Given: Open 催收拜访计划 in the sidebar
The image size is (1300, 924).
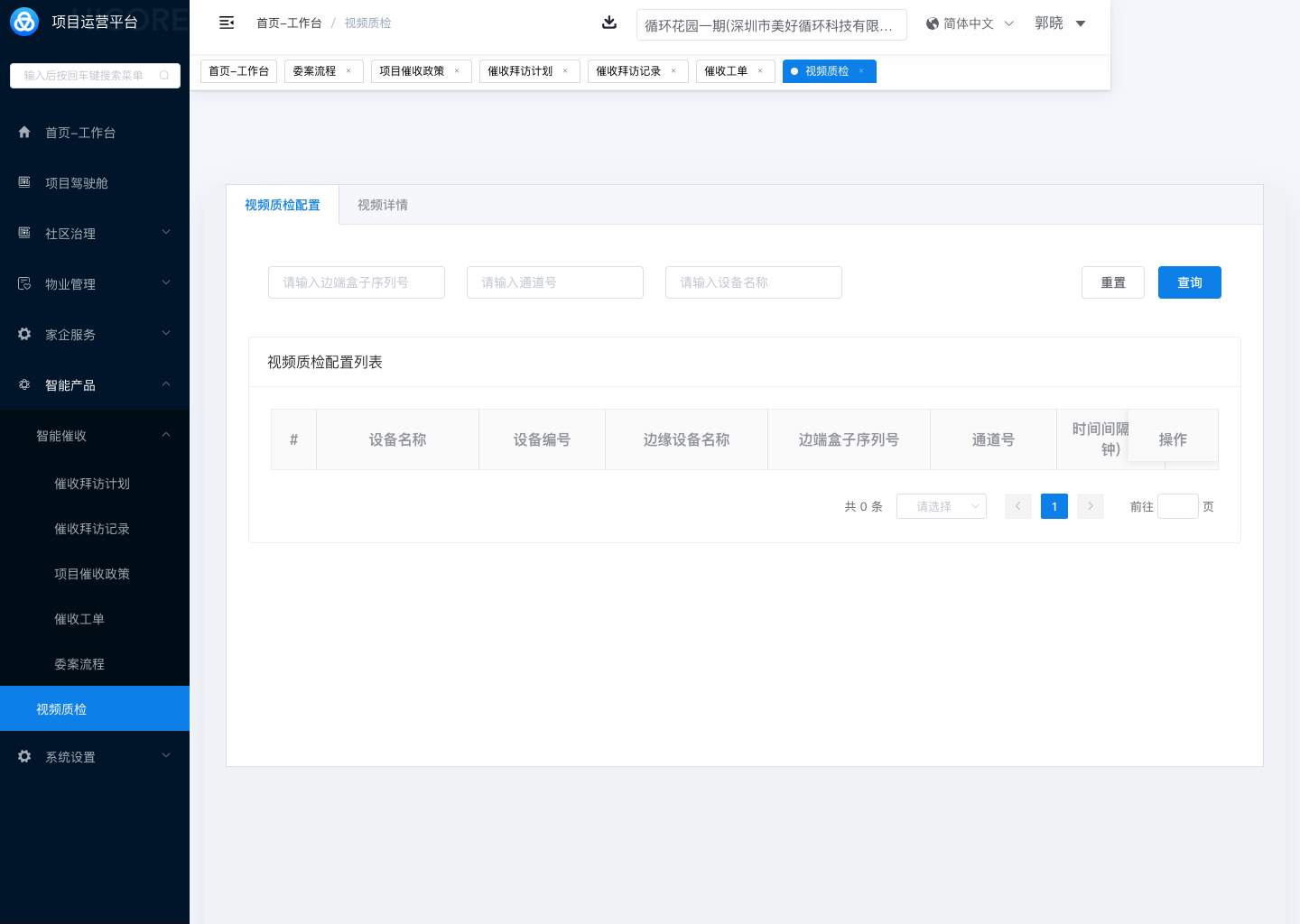Looking at the screenshot, I should [x=92, y=484].
